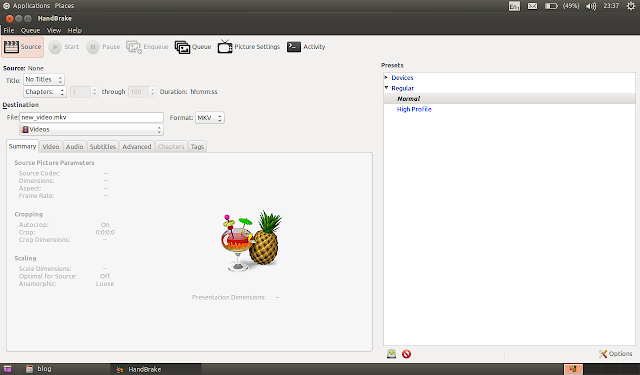The width and height of the screenshot is (640, 375).
Task: Check the mail envelope indicator
Action: [x=532, y=6]
